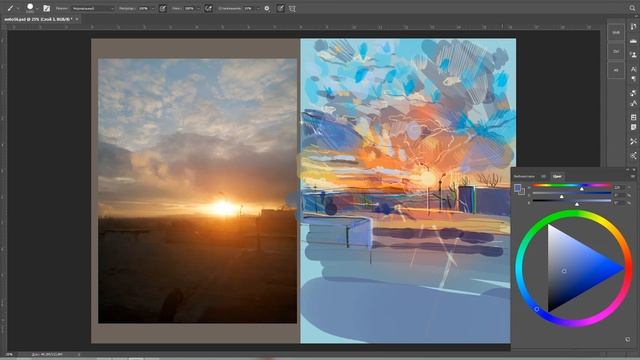Open the Clone Source panel icon
The image size is (640, 360).
pyautogui.click(x=633, y=54)
